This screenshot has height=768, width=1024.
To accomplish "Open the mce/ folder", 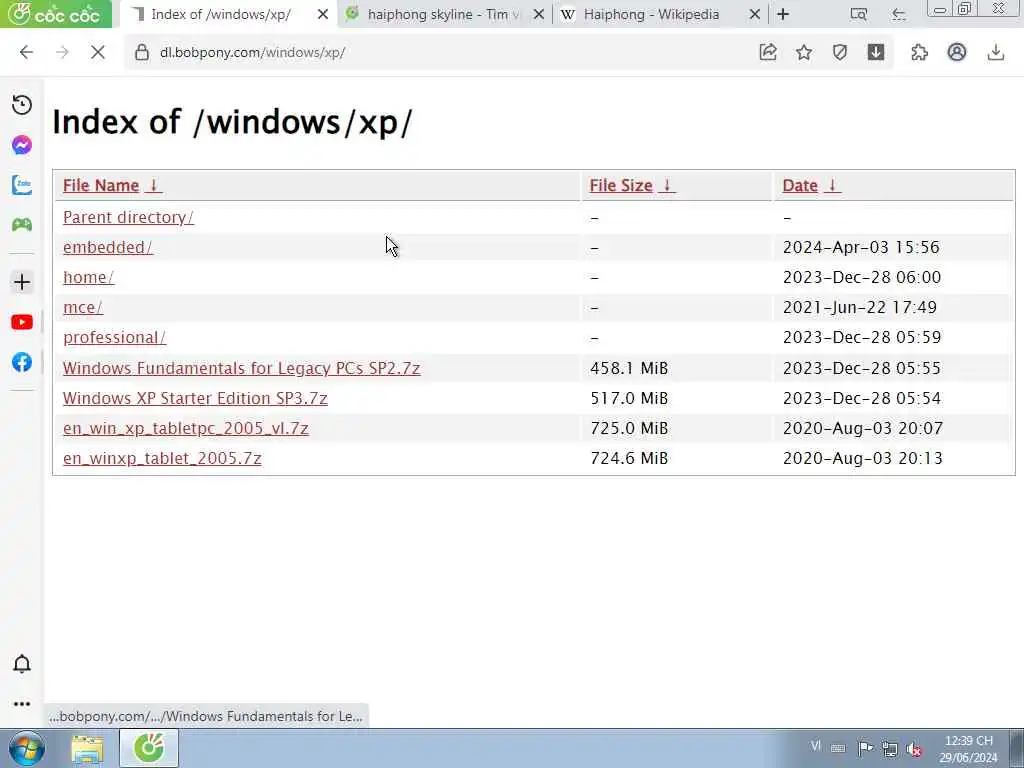I will (83, 307).
